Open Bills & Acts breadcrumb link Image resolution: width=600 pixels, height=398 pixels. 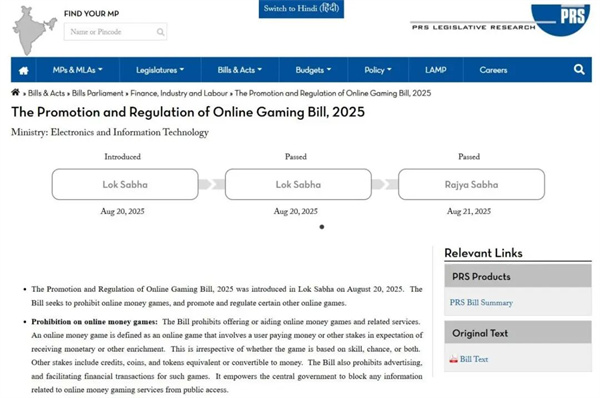click(46, 93)
